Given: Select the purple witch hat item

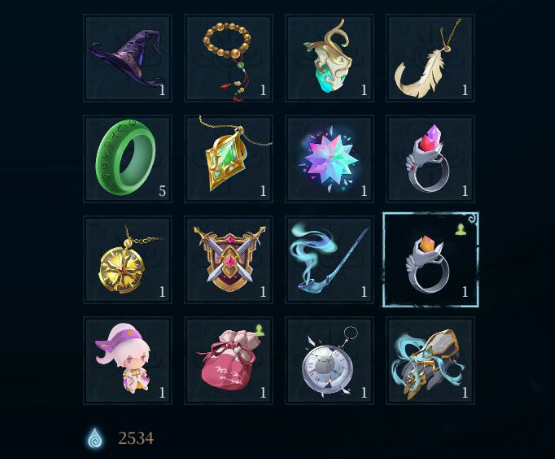Looking at the screenshot, I should click(x=127, y=58).
